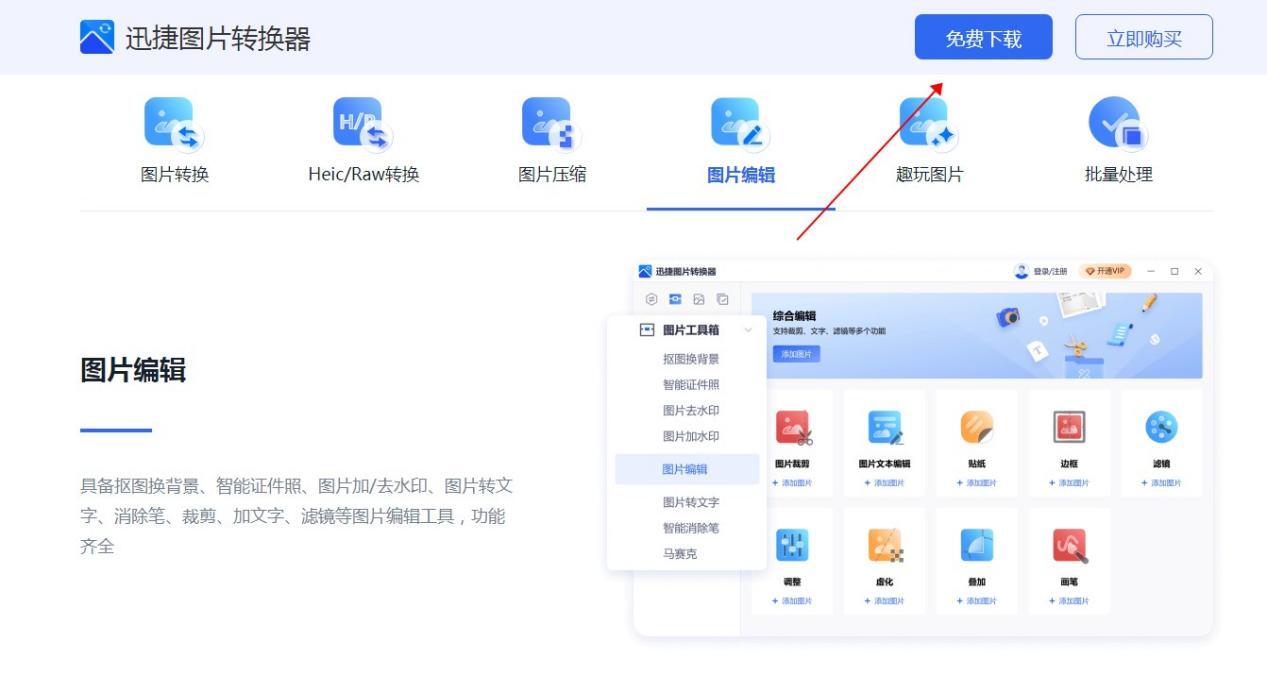
Task: Select highlighted 图片编辑 in the toolbox menu
Action: tap(687, 469)
